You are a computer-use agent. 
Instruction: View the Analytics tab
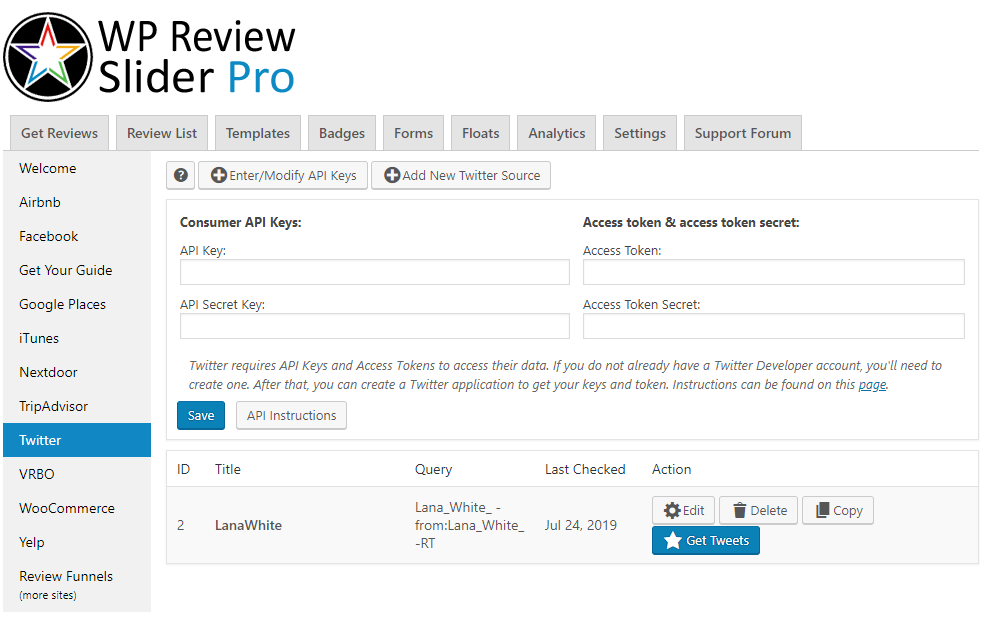click(x=557, y=133)
